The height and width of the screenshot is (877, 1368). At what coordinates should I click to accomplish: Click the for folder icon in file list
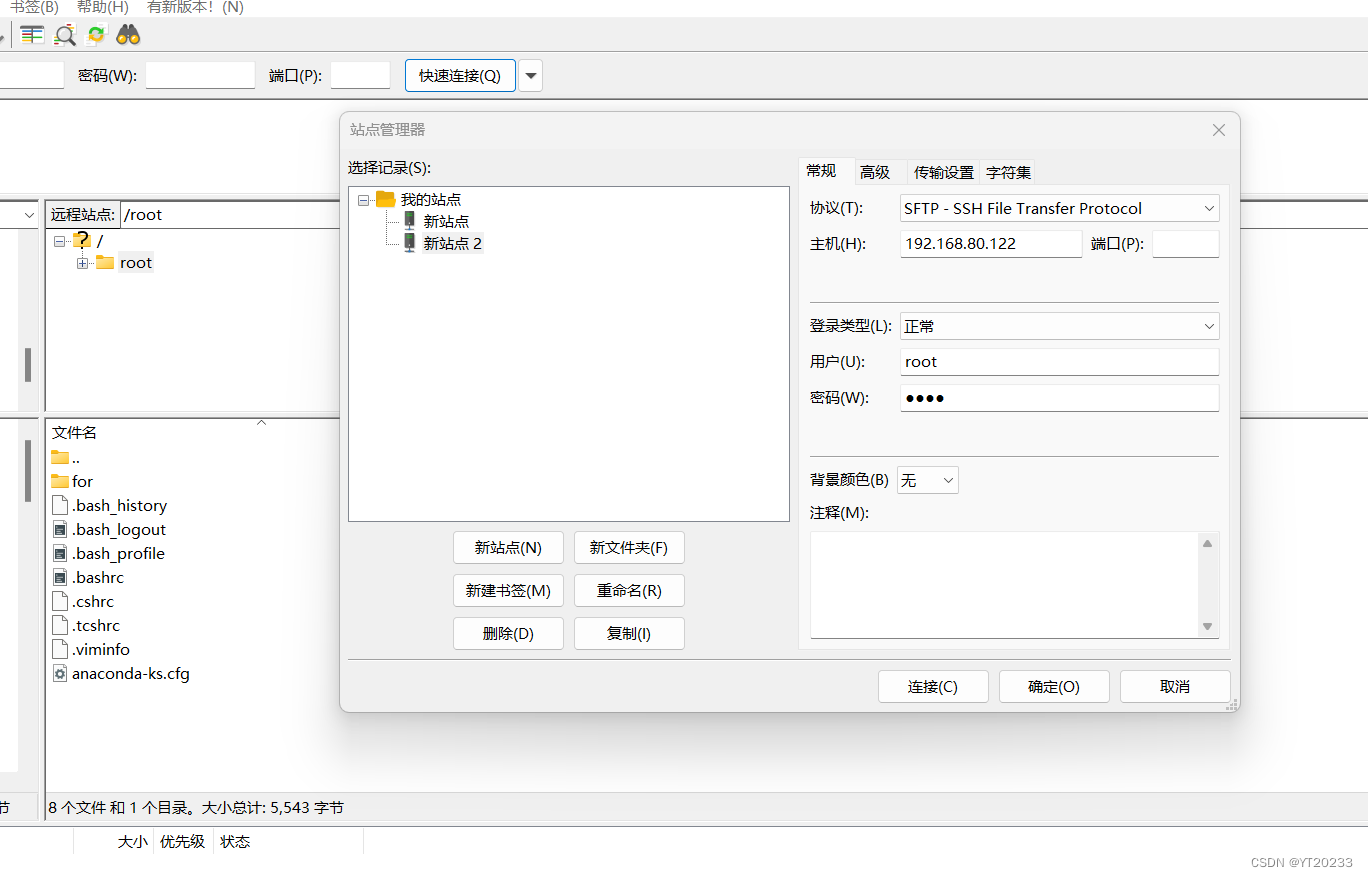(60, 481)
